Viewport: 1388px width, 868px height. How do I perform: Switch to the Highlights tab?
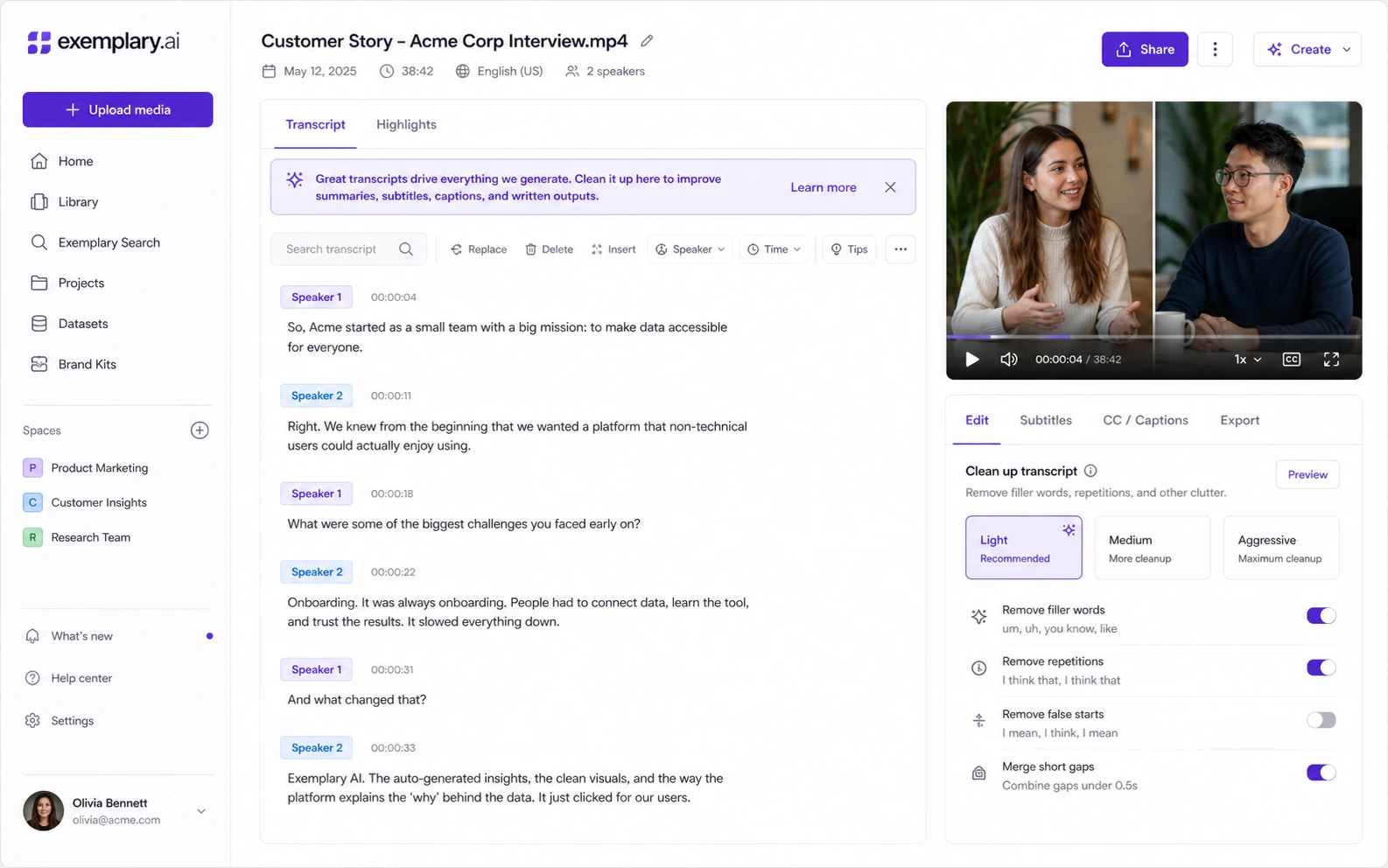pos(406,124)
